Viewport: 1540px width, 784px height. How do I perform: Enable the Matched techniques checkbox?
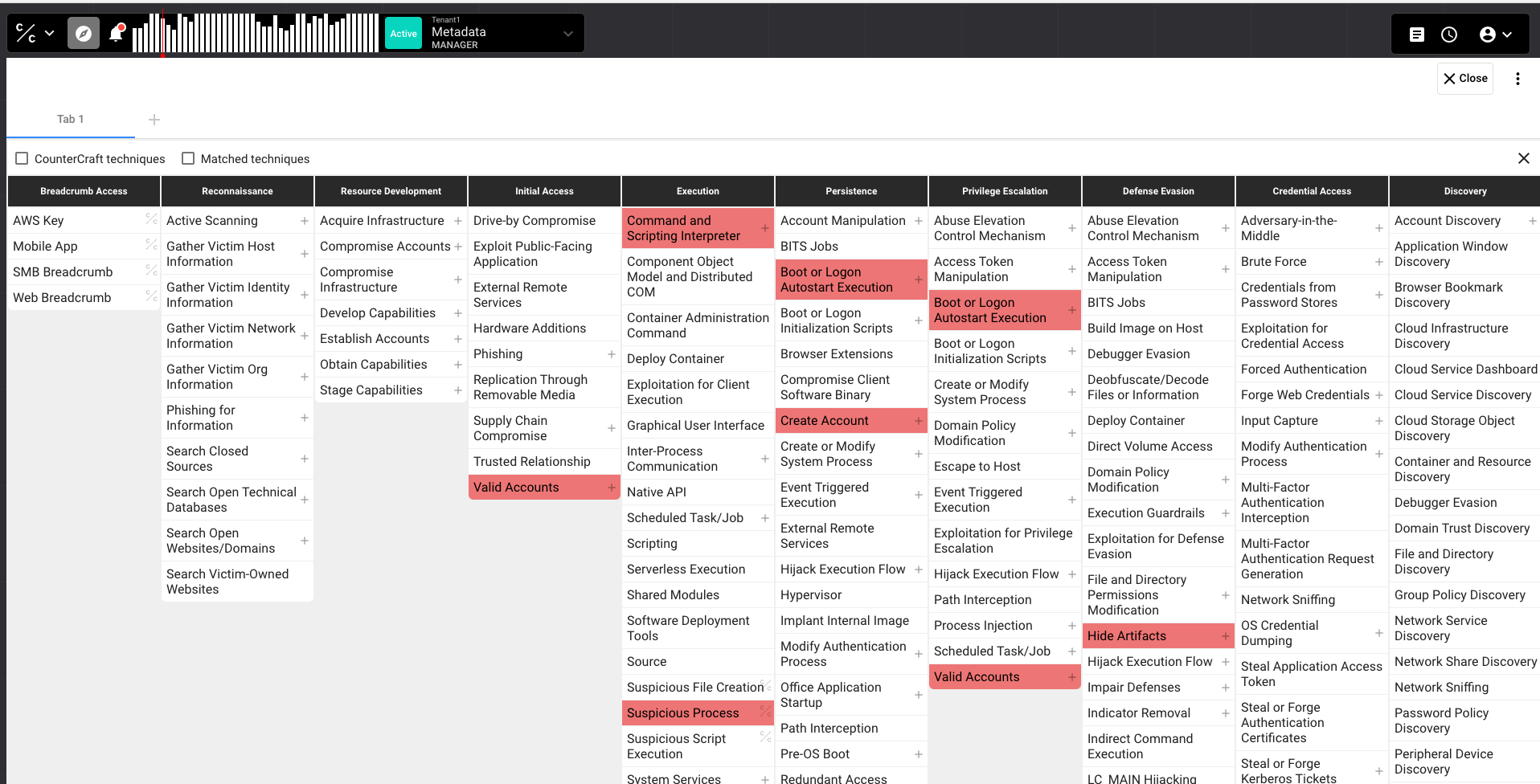188,159
